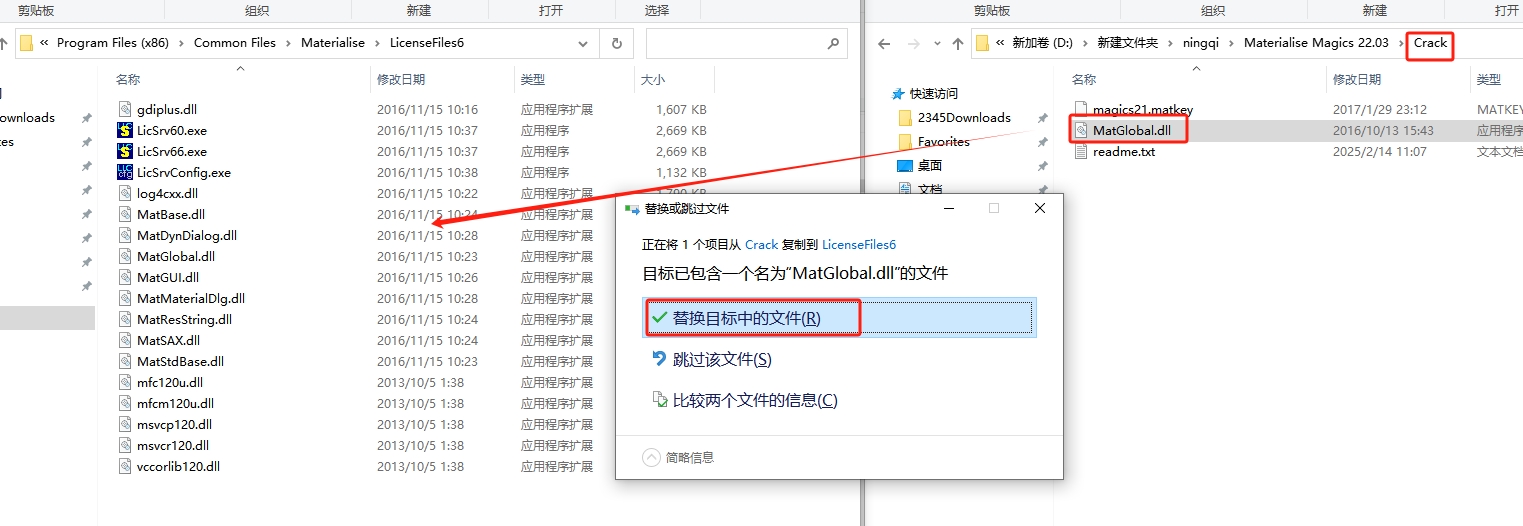1523x526 pixels.
Task: Go up one level in right window
Action: click(x=957, y=44)
